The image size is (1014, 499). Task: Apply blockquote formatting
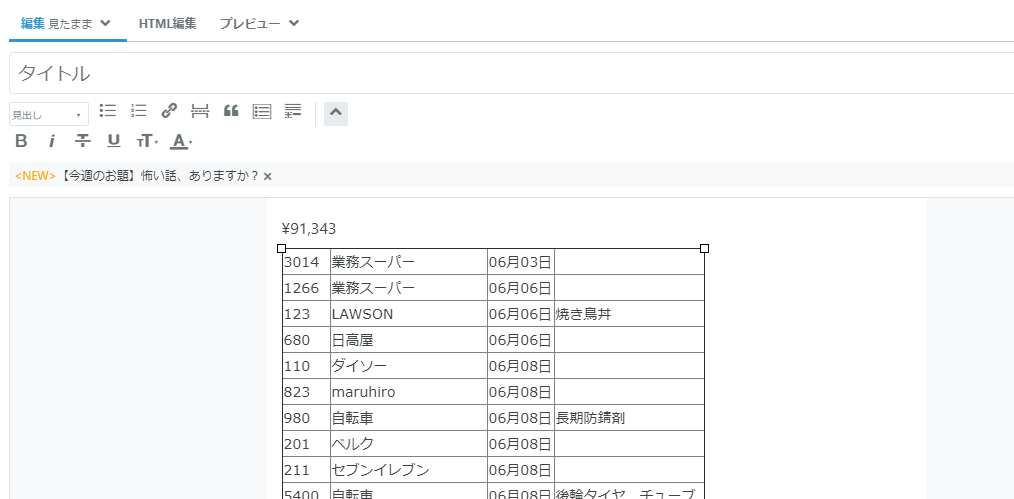click(231, 111)
